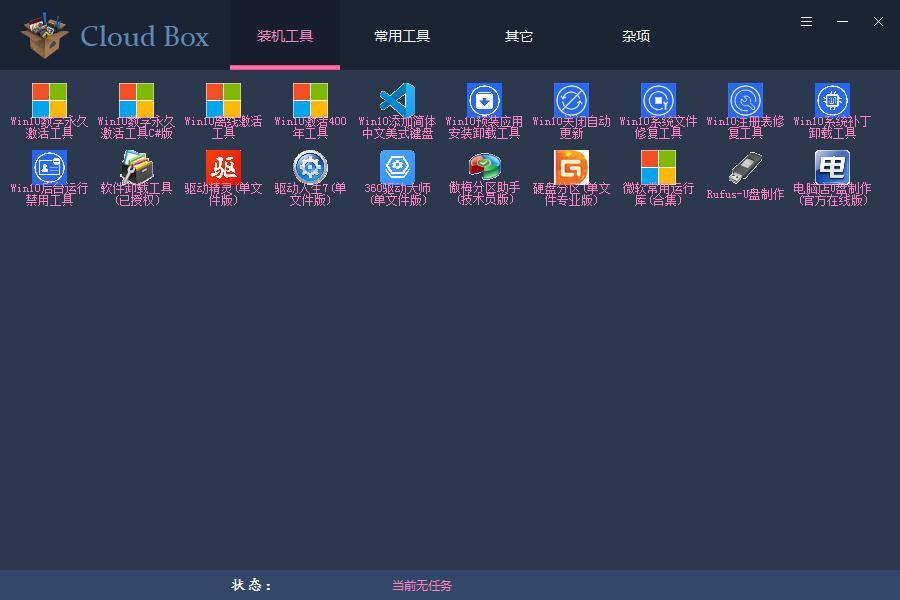The height and width of the screenshot is (600, 900).
Task: Launch the Win10离线激活工具
Action: pyautogui.click(x=223, y=105)
